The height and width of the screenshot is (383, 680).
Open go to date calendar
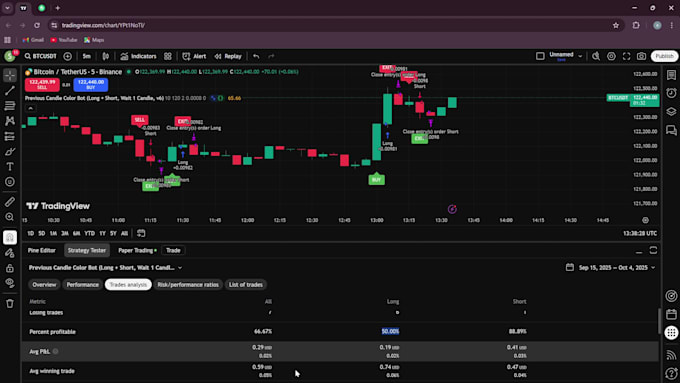click(141, 233)
